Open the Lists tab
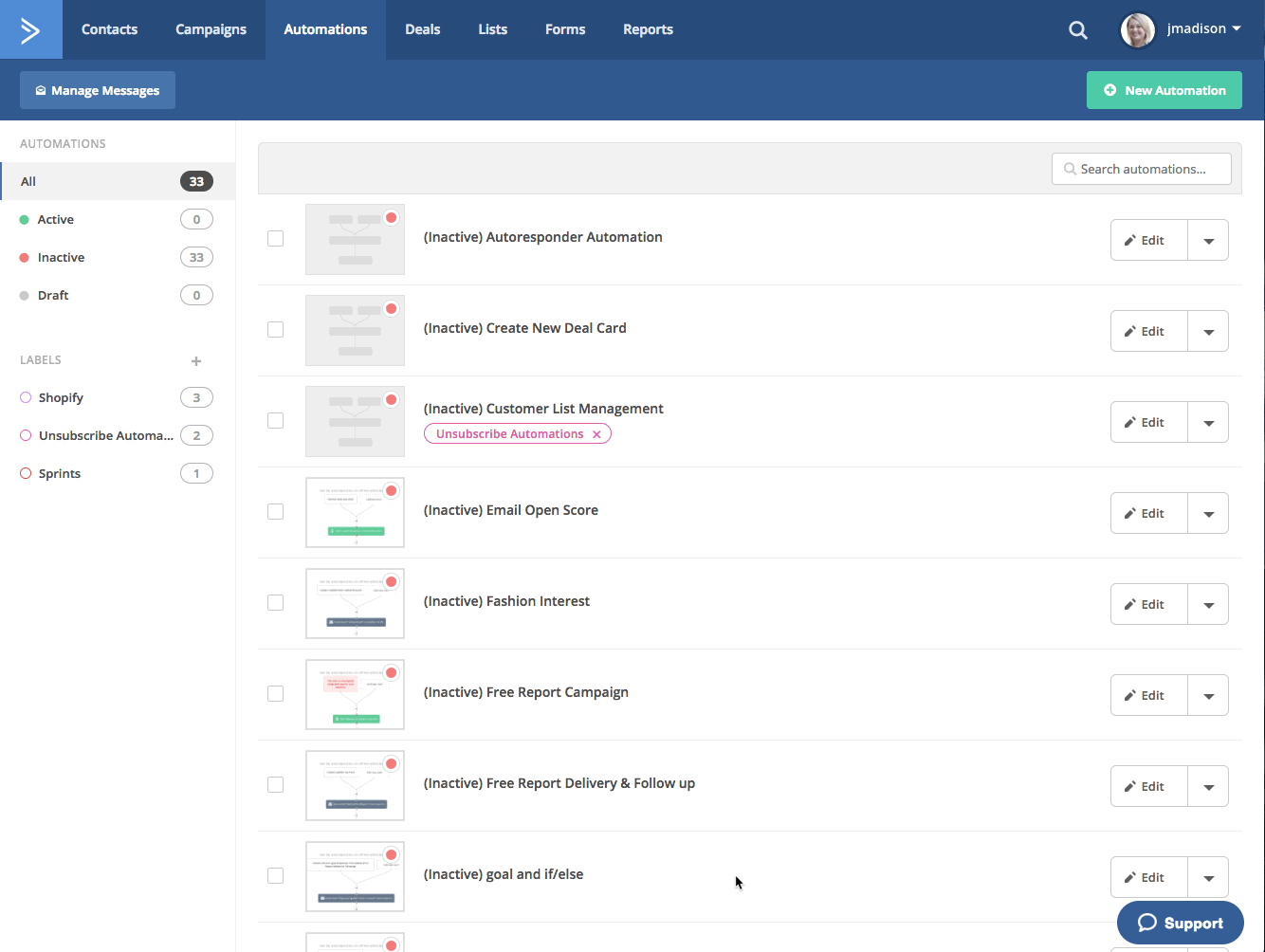 (x=492, y=29)
